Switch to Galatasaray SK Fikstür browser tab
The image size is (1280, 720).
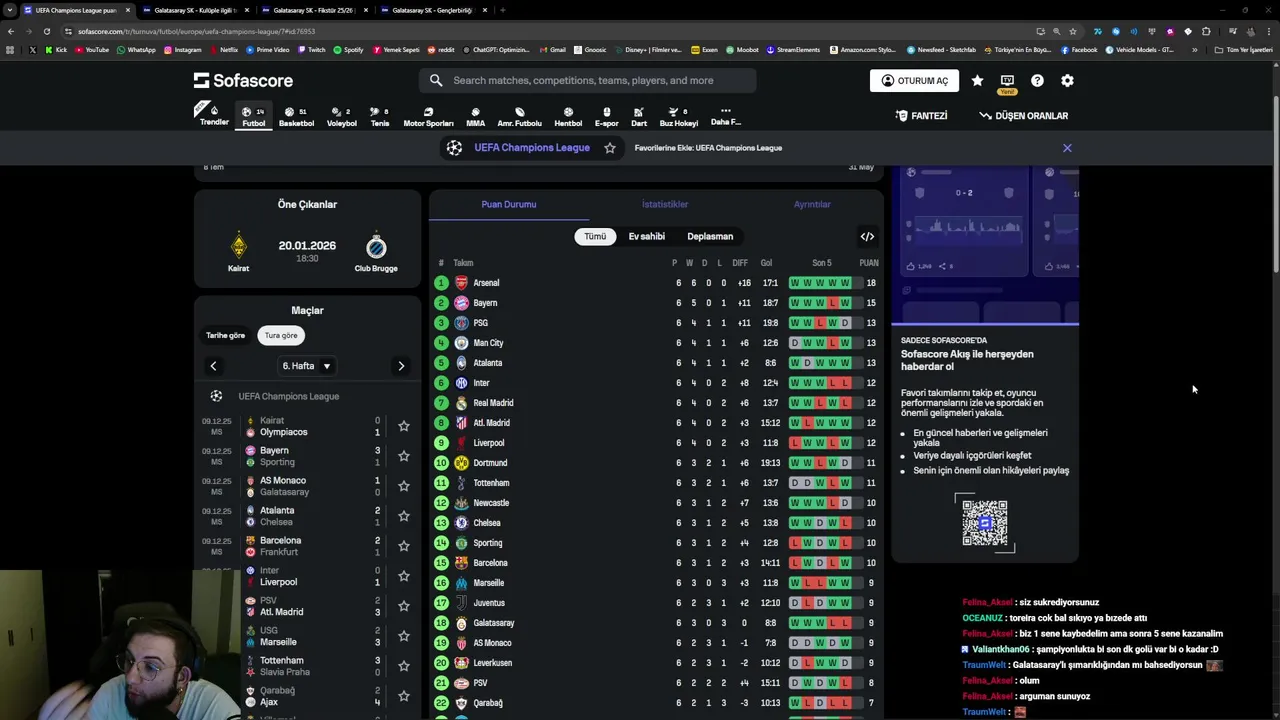[314, 10]
